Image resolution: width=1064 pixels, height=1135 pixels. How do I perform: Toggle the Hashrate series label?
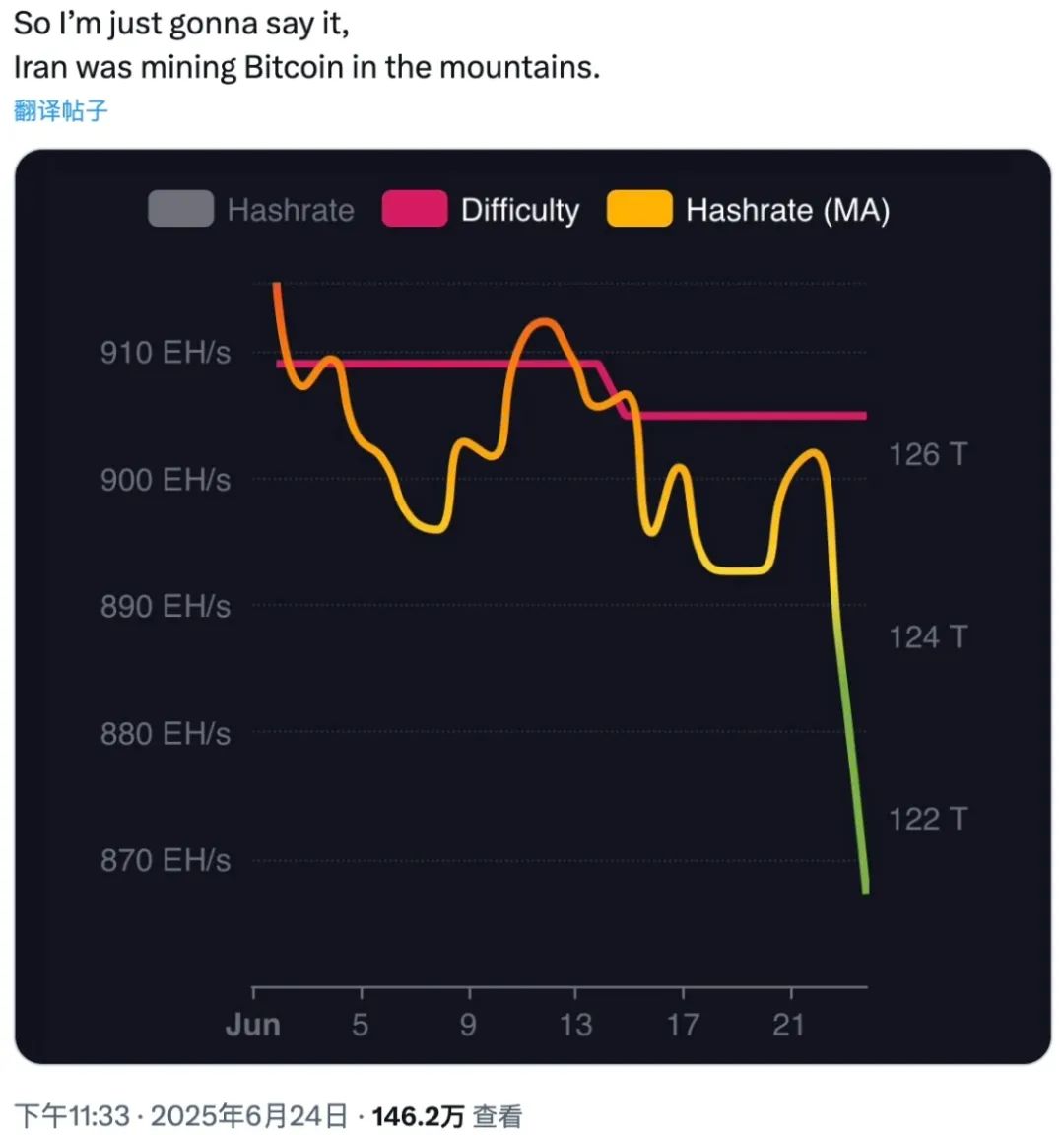pos(291,210)
